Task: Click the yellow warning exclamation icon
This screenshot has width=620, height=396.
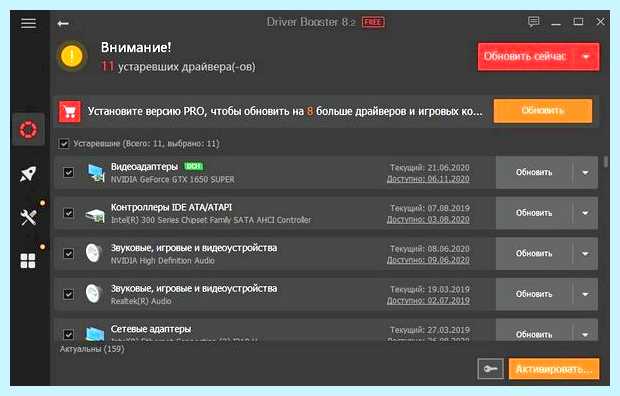Action: tap(72, 56)
